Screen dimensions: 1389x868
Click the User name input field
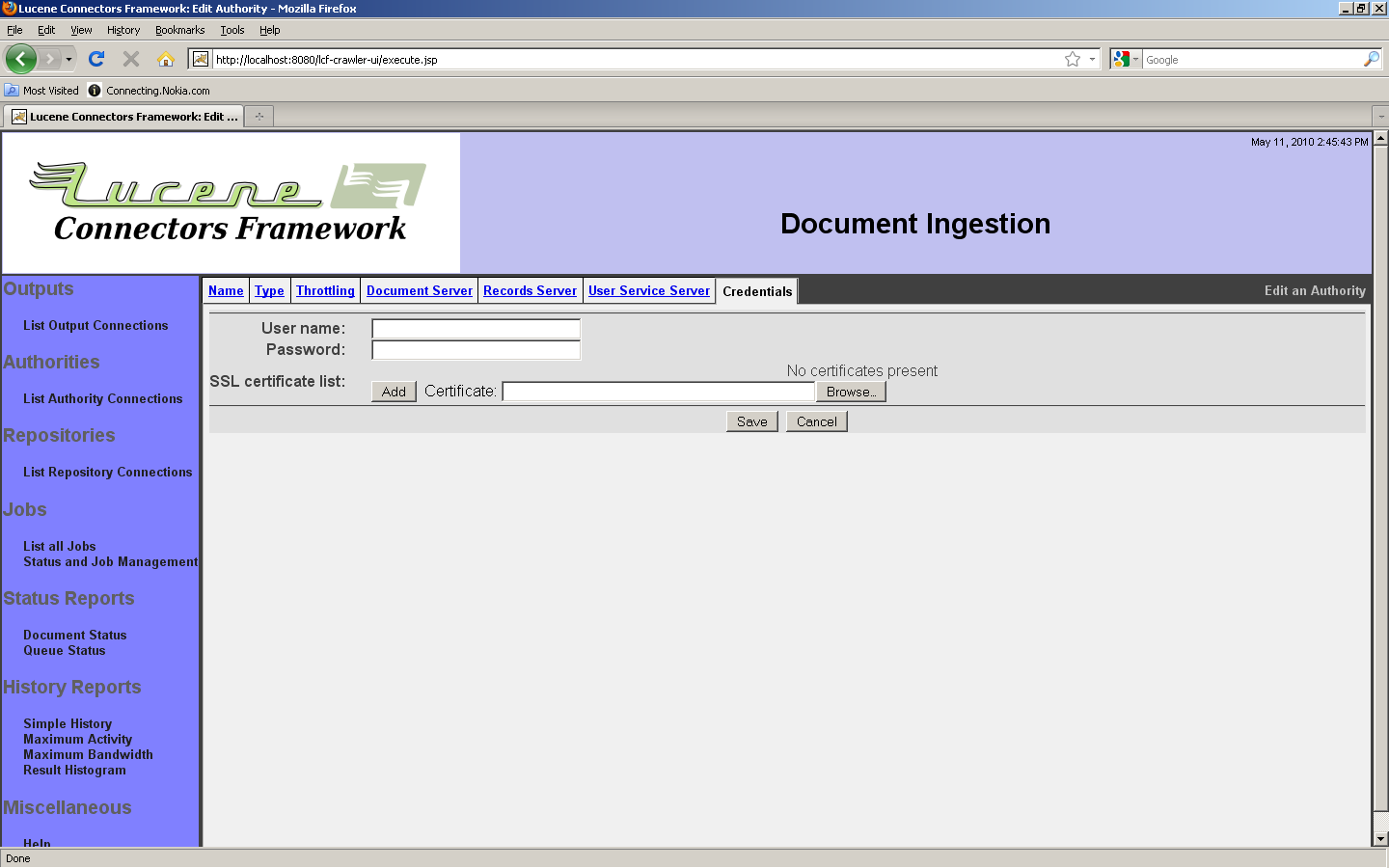(476, 329)
